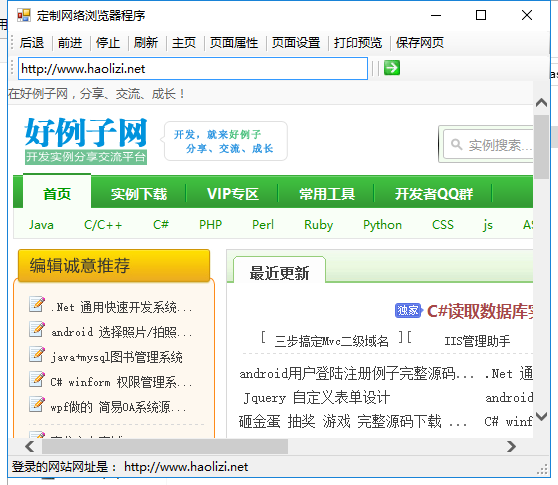Open the .Net 通用快速开发系统 recommendation link
The image size is (558, 485).
click(x=121, y=307)
